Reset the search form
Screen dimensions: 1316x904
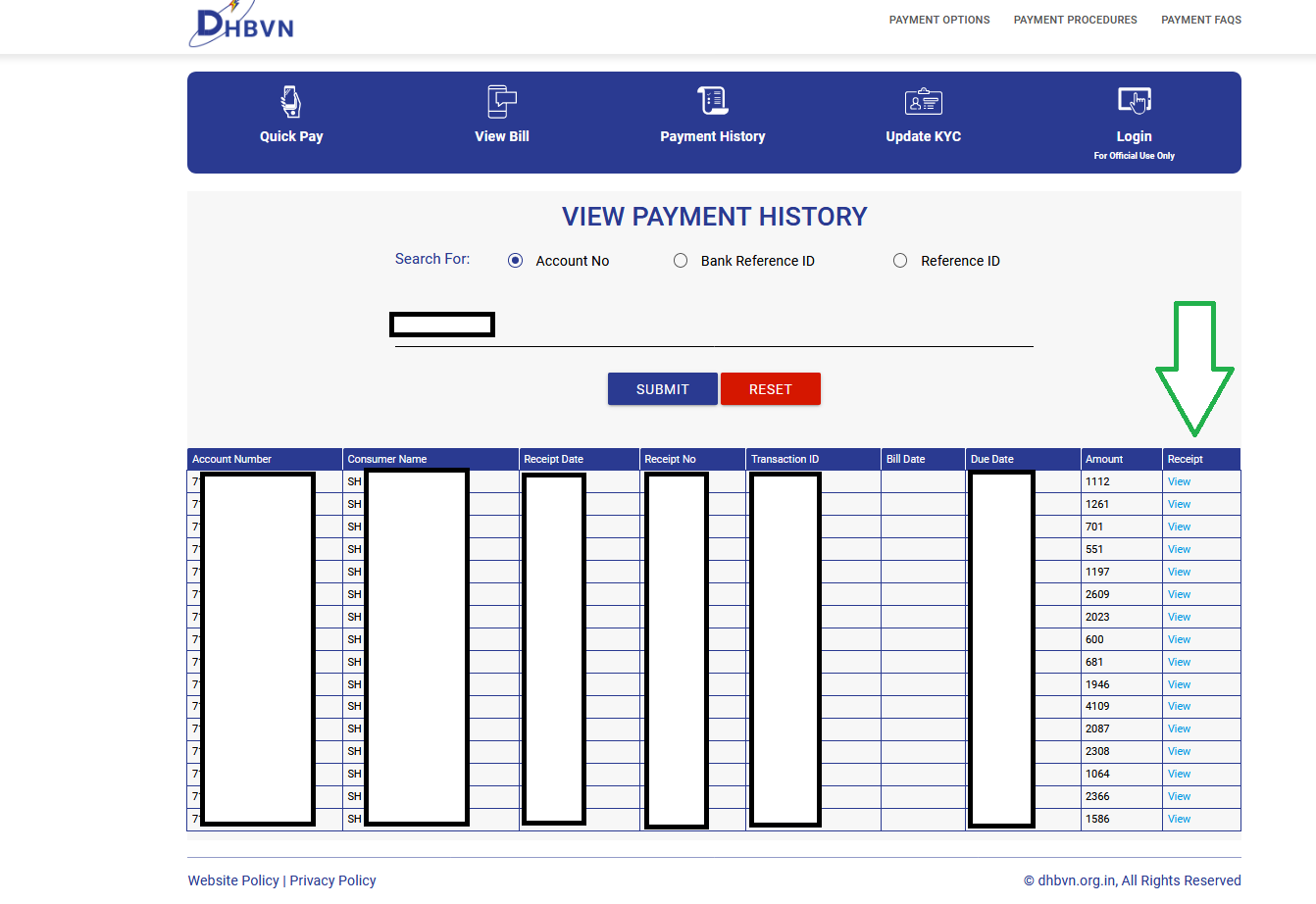771,388
